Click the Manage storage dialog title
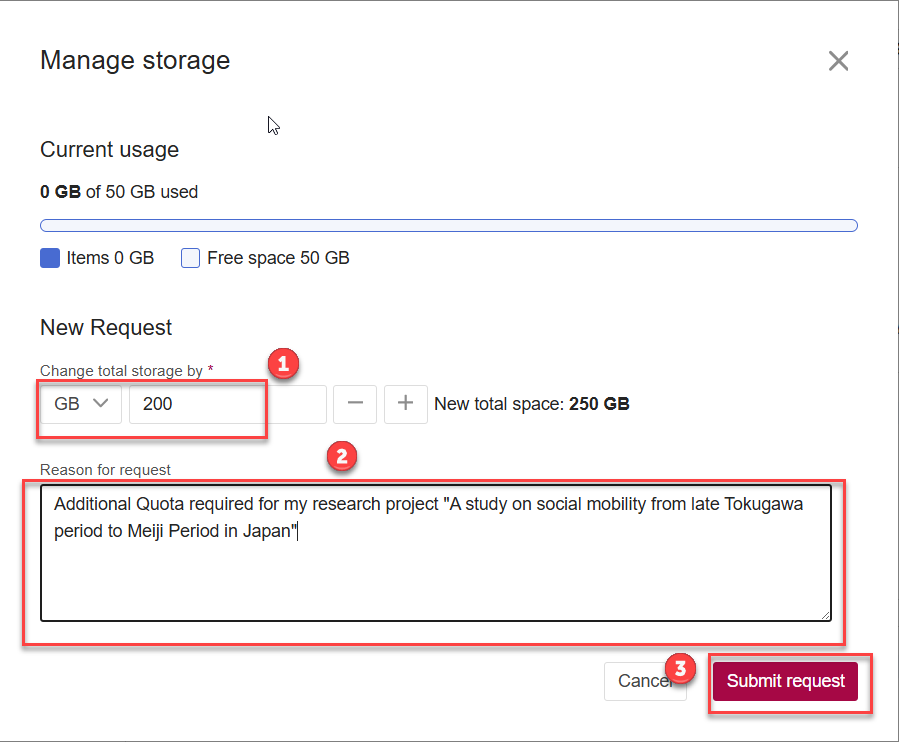 tap(135, 61)
